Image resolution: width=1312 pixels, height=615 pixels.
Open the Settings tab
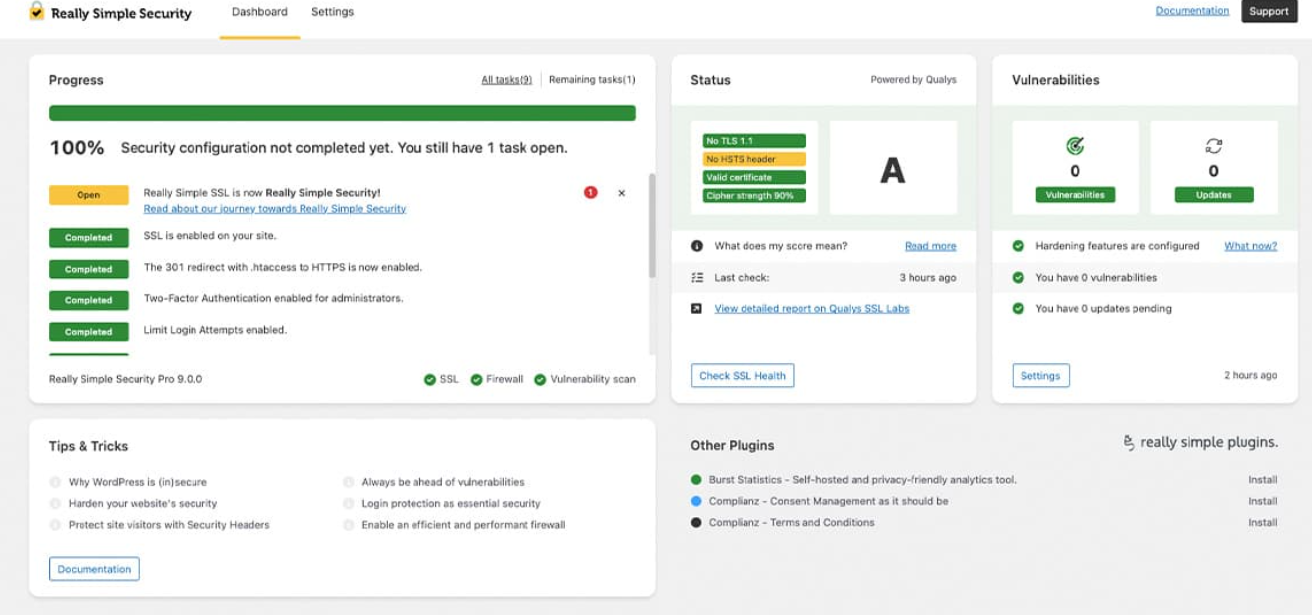[x=332, y=12]
